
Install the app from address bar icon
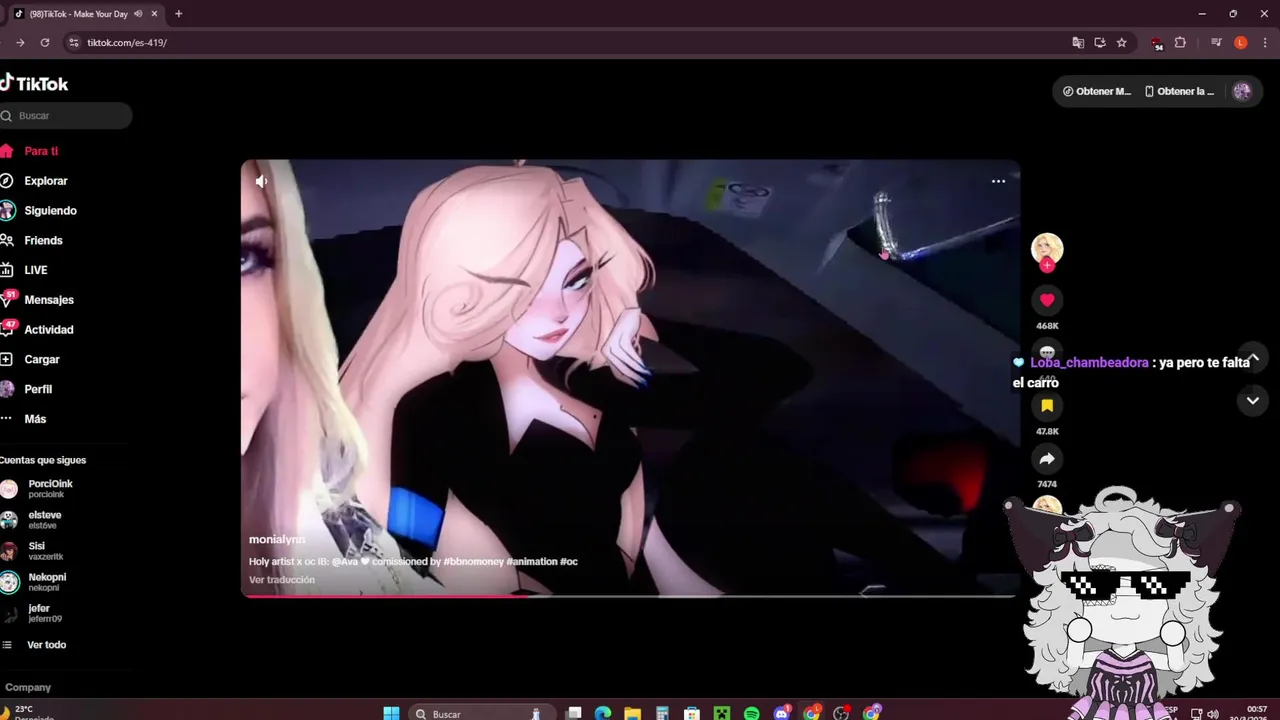point(1100,43)
